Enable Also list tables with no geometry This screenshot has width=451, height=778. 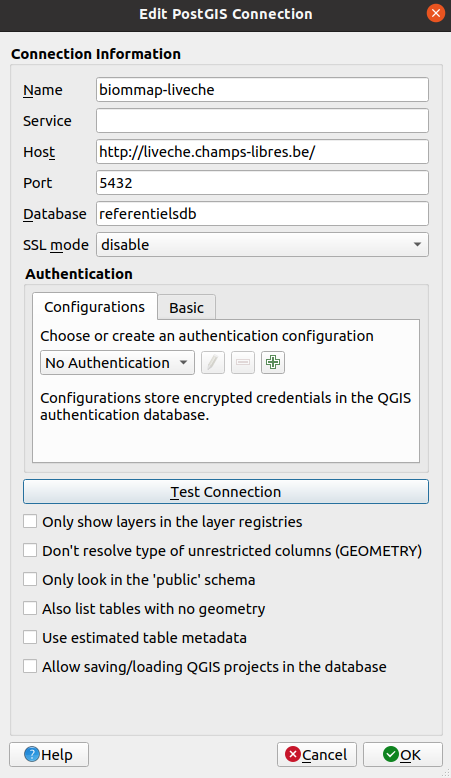pyautogui.click(x=30, y=608)
